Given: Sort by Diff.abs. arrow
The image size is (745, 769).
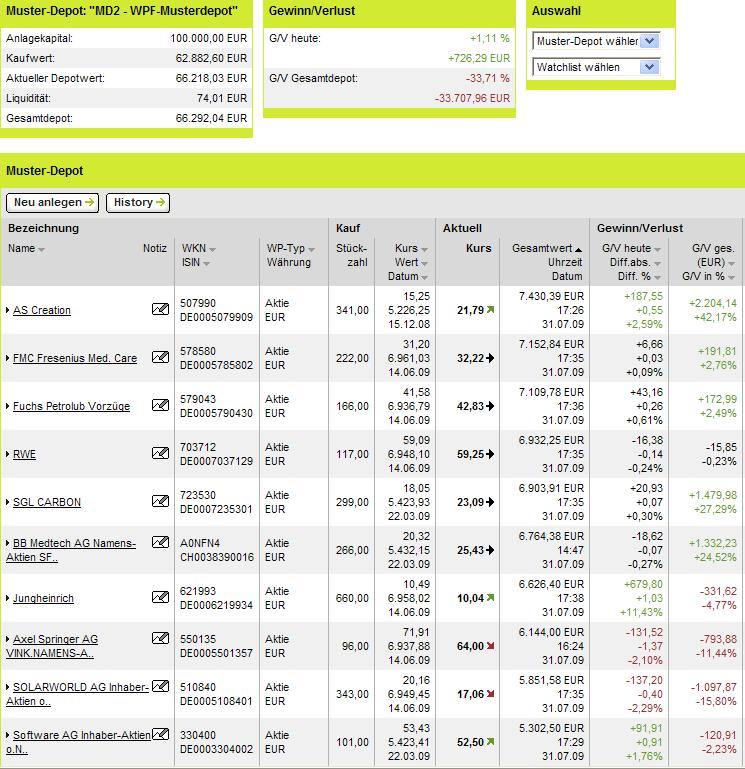Looking at the screenshot, I should (657, 264).
